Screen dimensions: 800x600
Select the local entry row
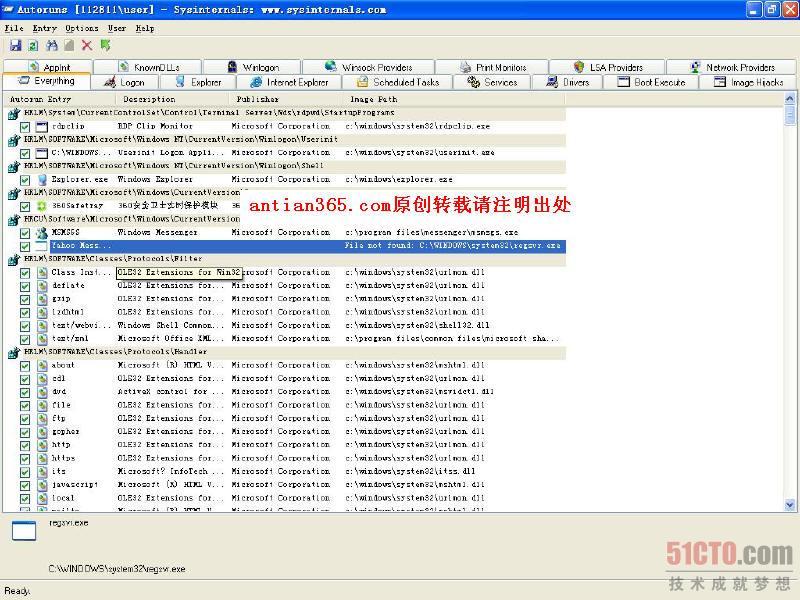pyautogui.click(x=292, y=498)
